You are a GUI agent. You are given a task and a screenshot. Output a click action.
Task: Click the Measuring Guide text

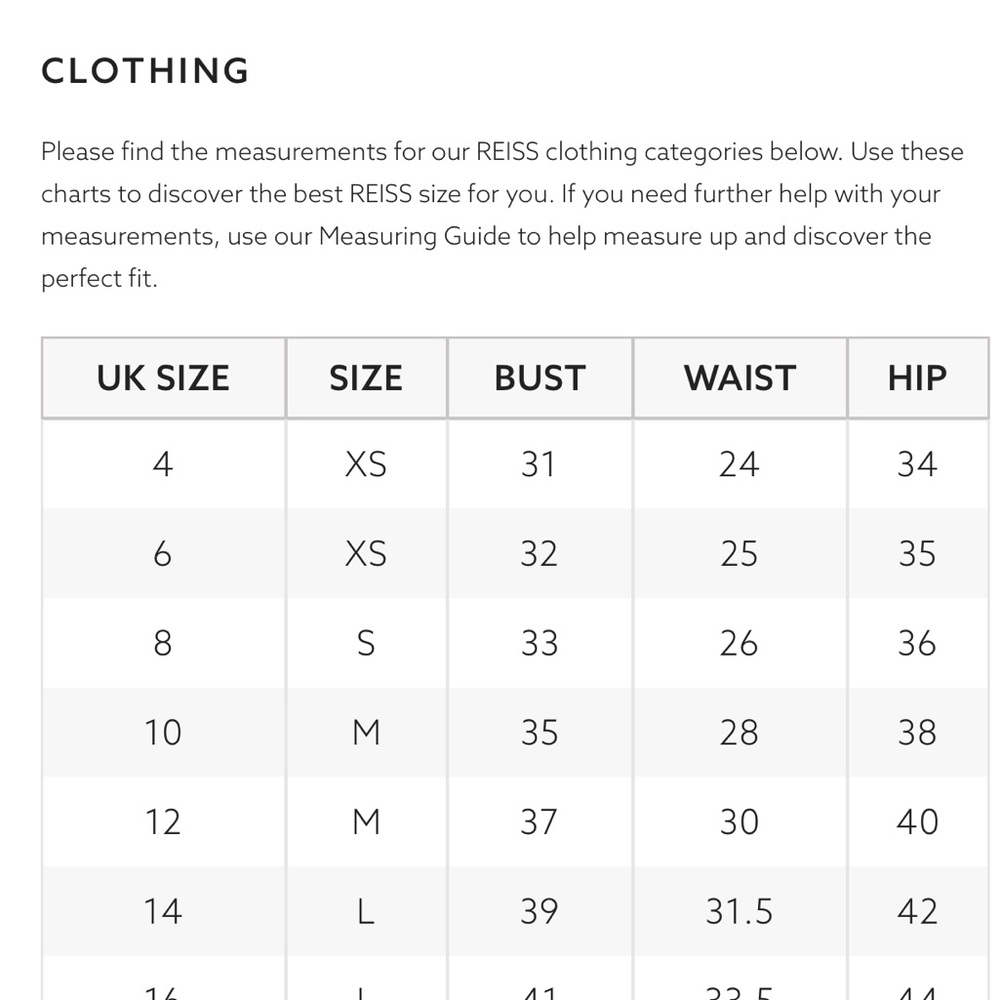415,237
